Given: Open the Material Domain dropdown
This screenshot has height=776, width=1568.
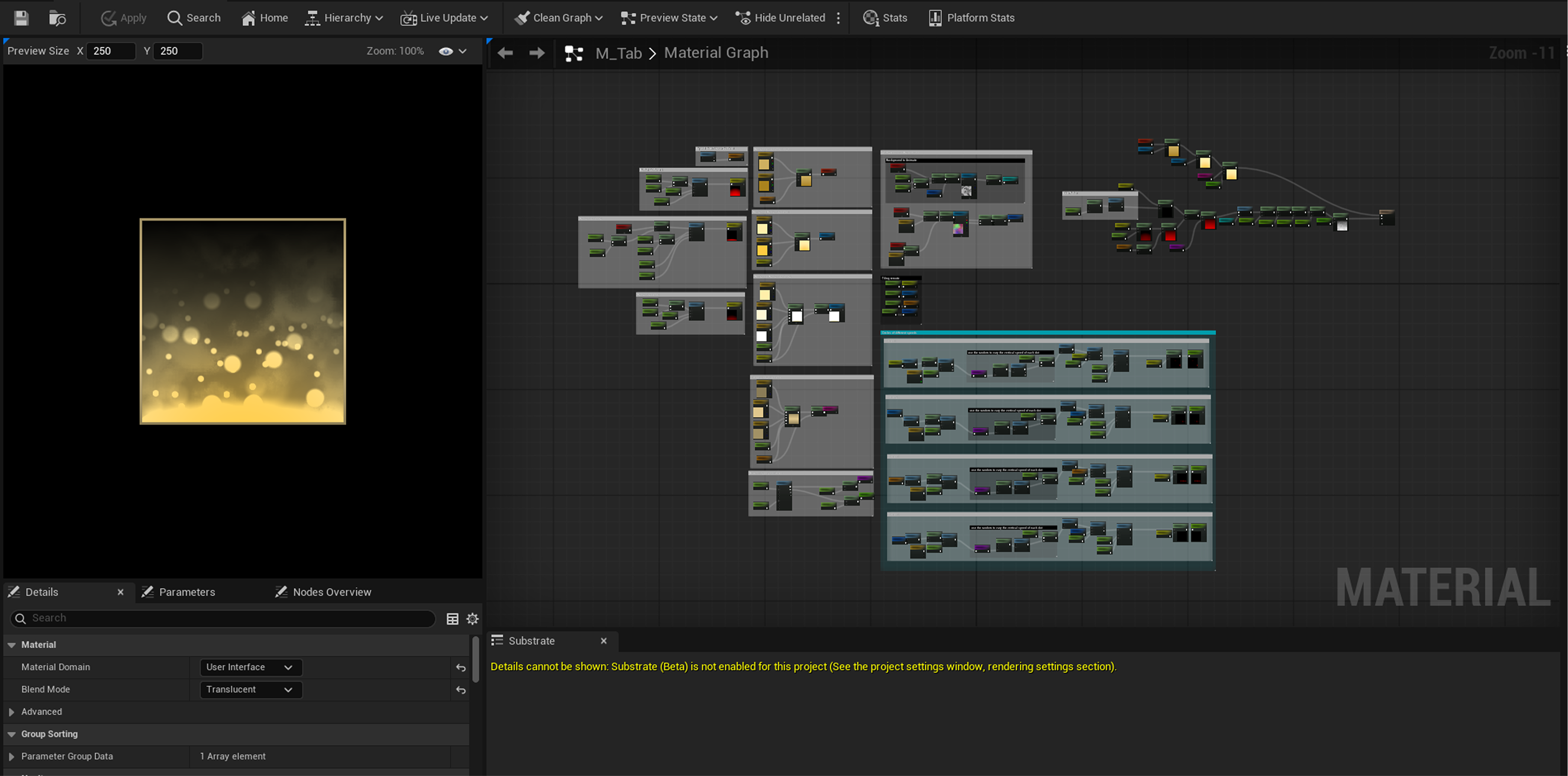Looking at the screenshot, I should pos(250,667).
